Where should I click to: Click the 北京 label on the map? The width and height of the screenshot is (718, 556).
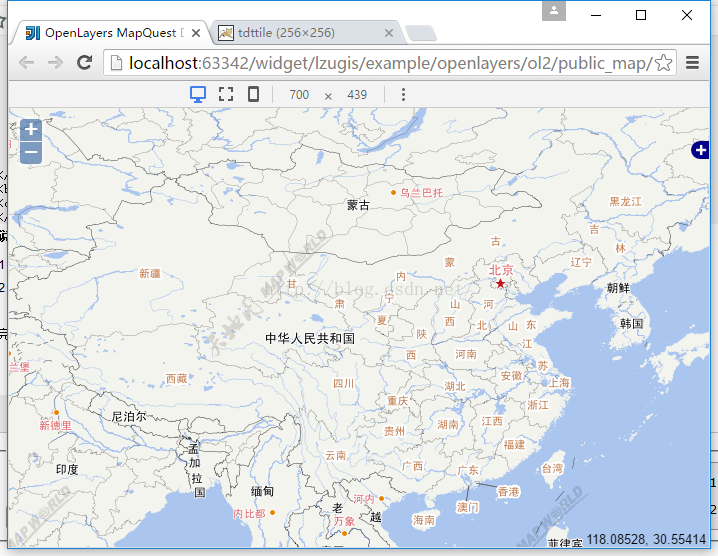coord(501,270)
